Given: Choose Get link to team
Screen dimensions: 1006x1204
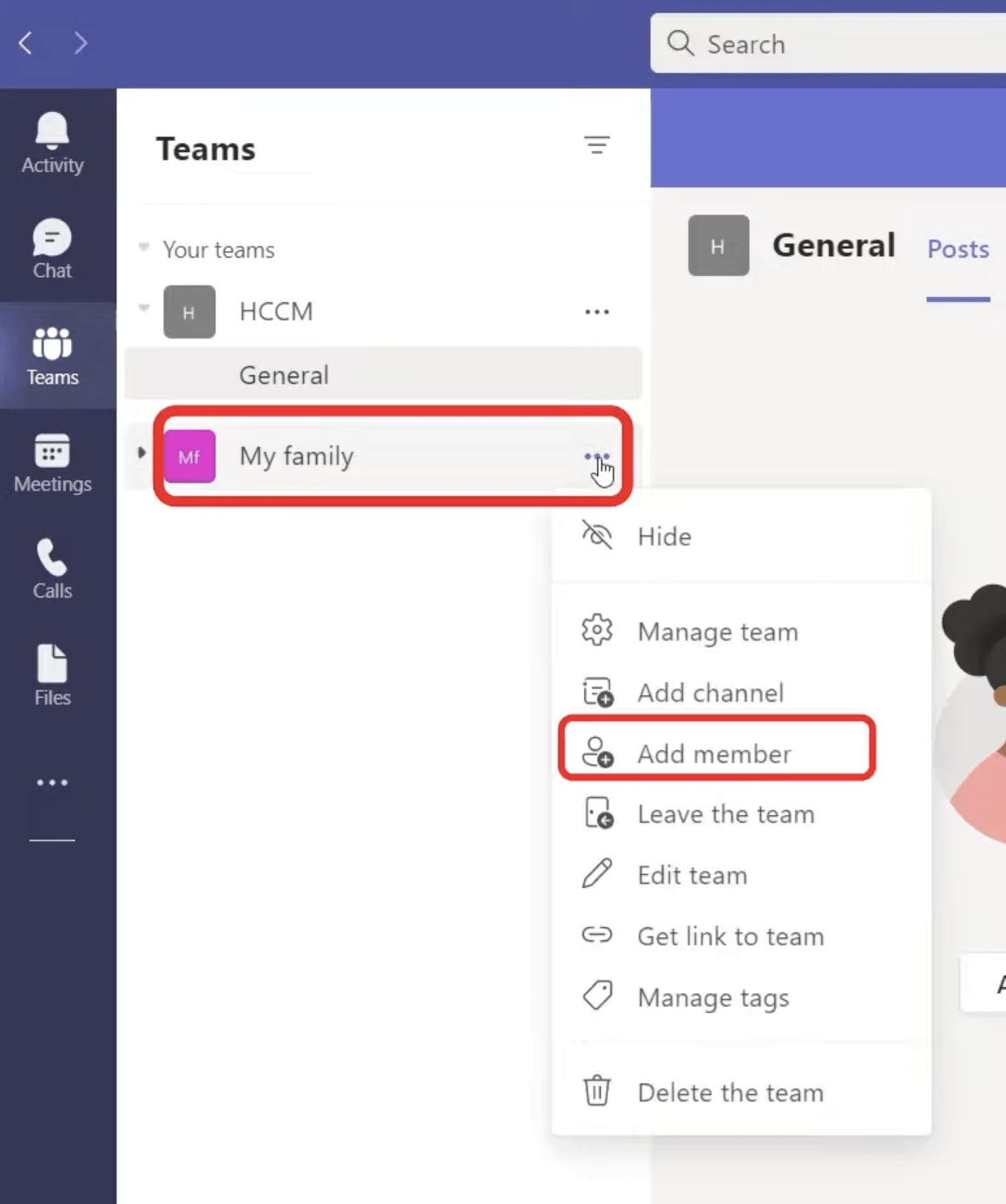Looking at the screenshot, I should [x=742, y=936].
